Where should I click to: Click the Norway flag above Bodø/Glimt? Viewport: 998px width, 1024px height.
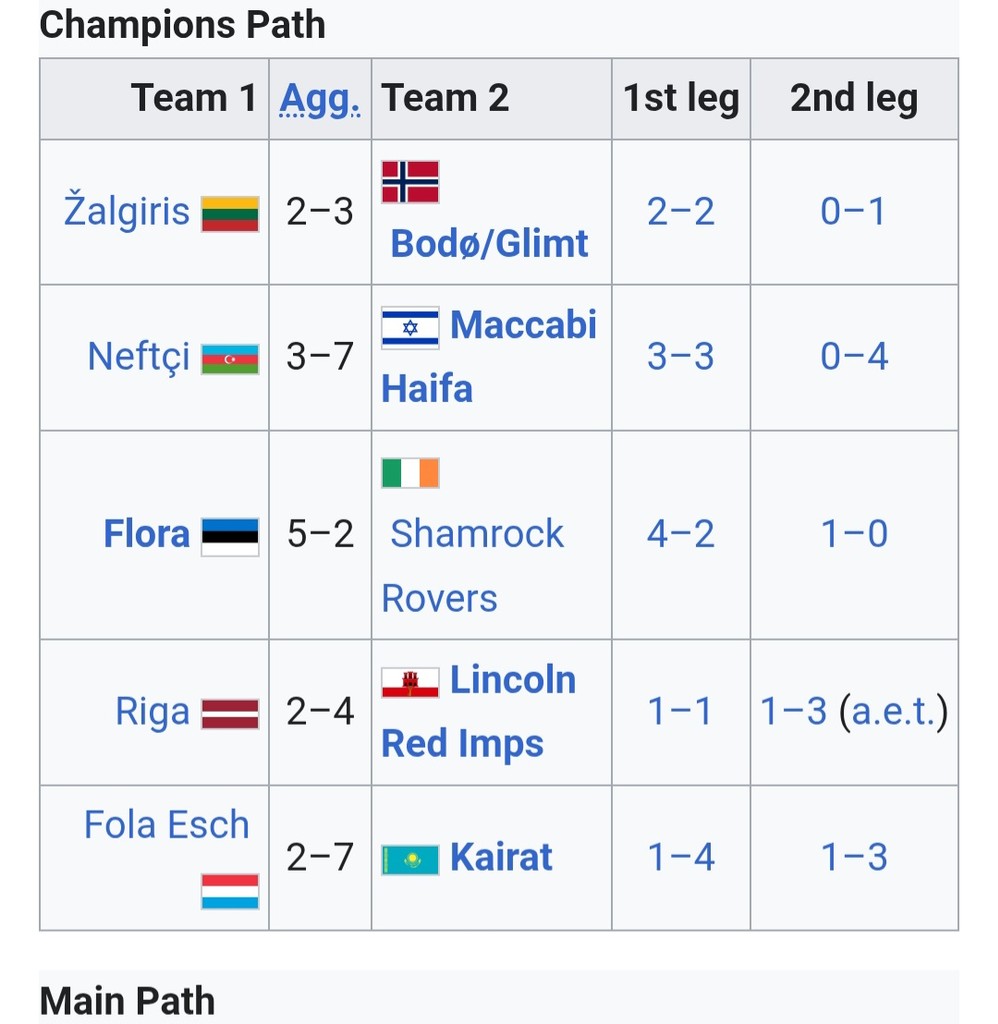tap(410, 182)
